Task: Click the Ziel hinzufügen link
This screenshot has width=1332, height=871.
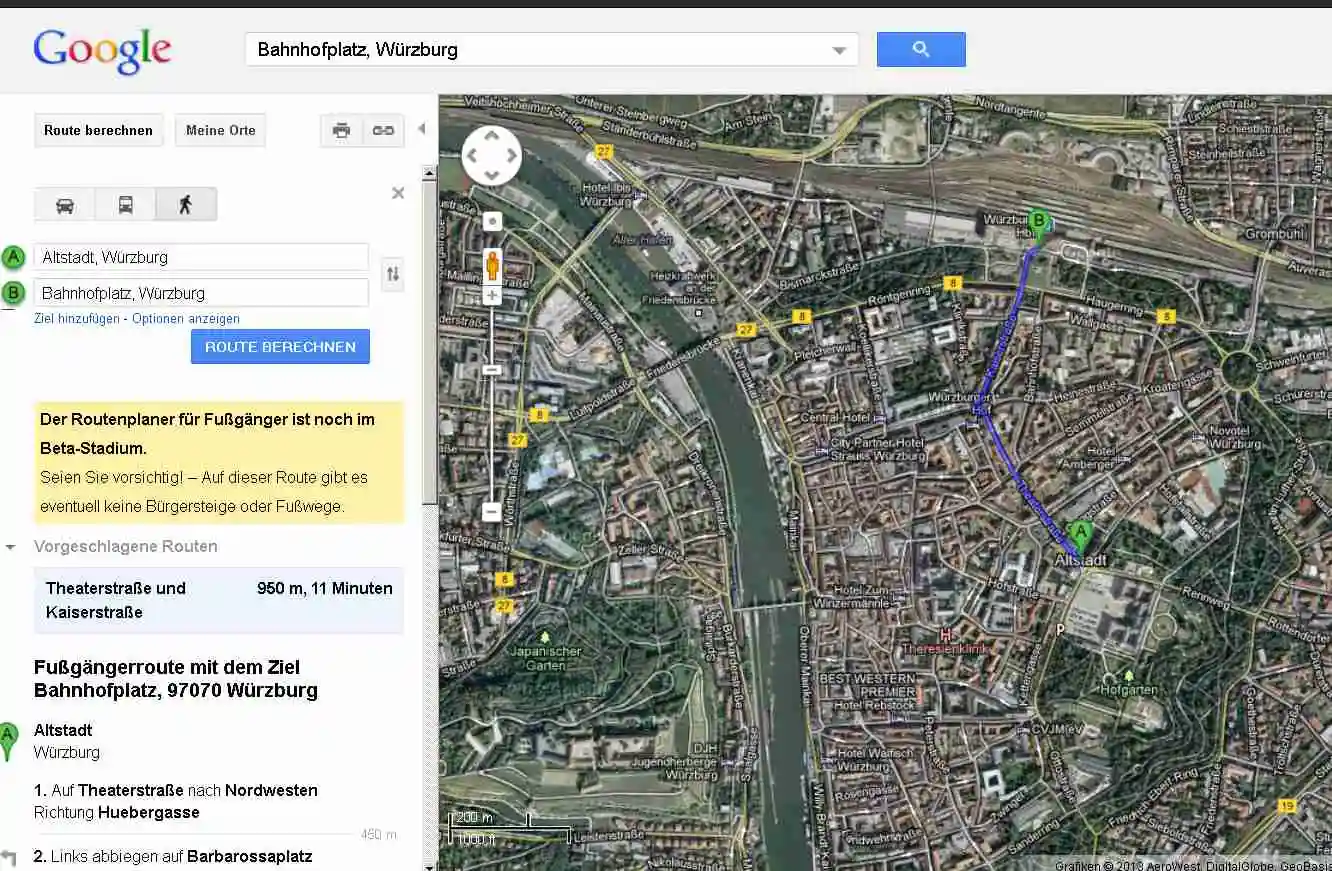Action: [76, 319]
